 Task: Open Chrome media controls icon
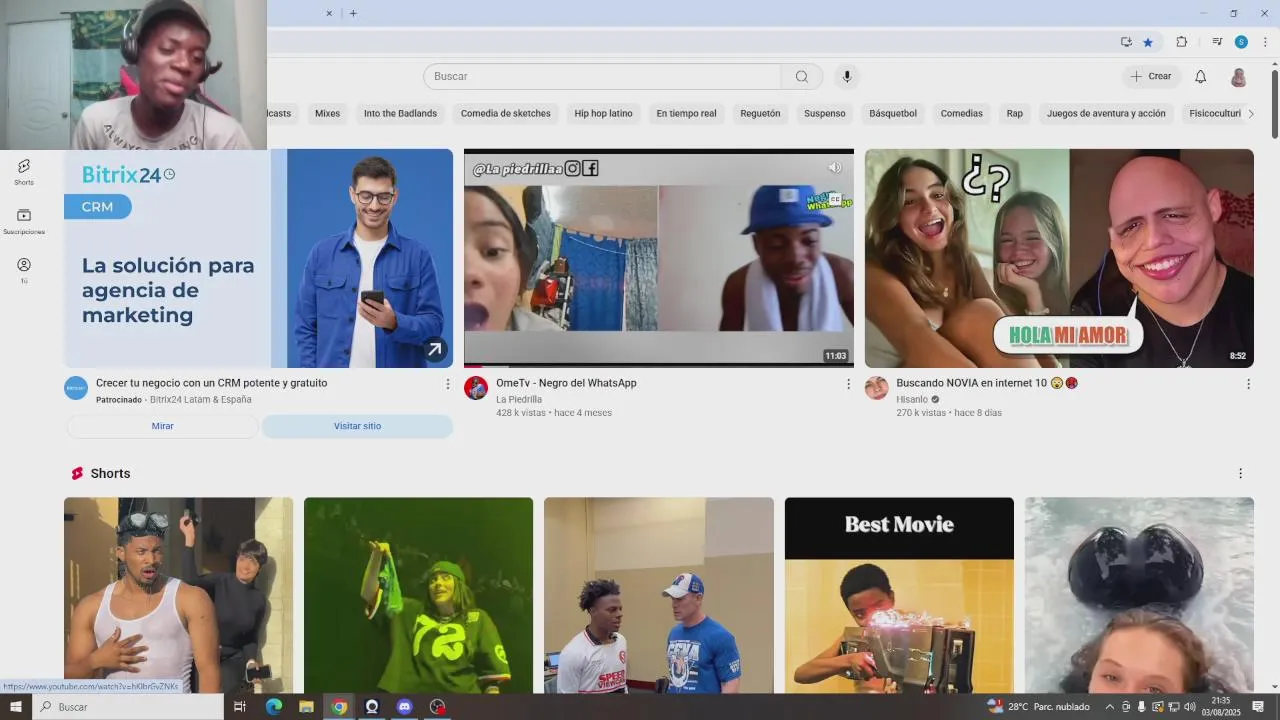click(1217, 42)
